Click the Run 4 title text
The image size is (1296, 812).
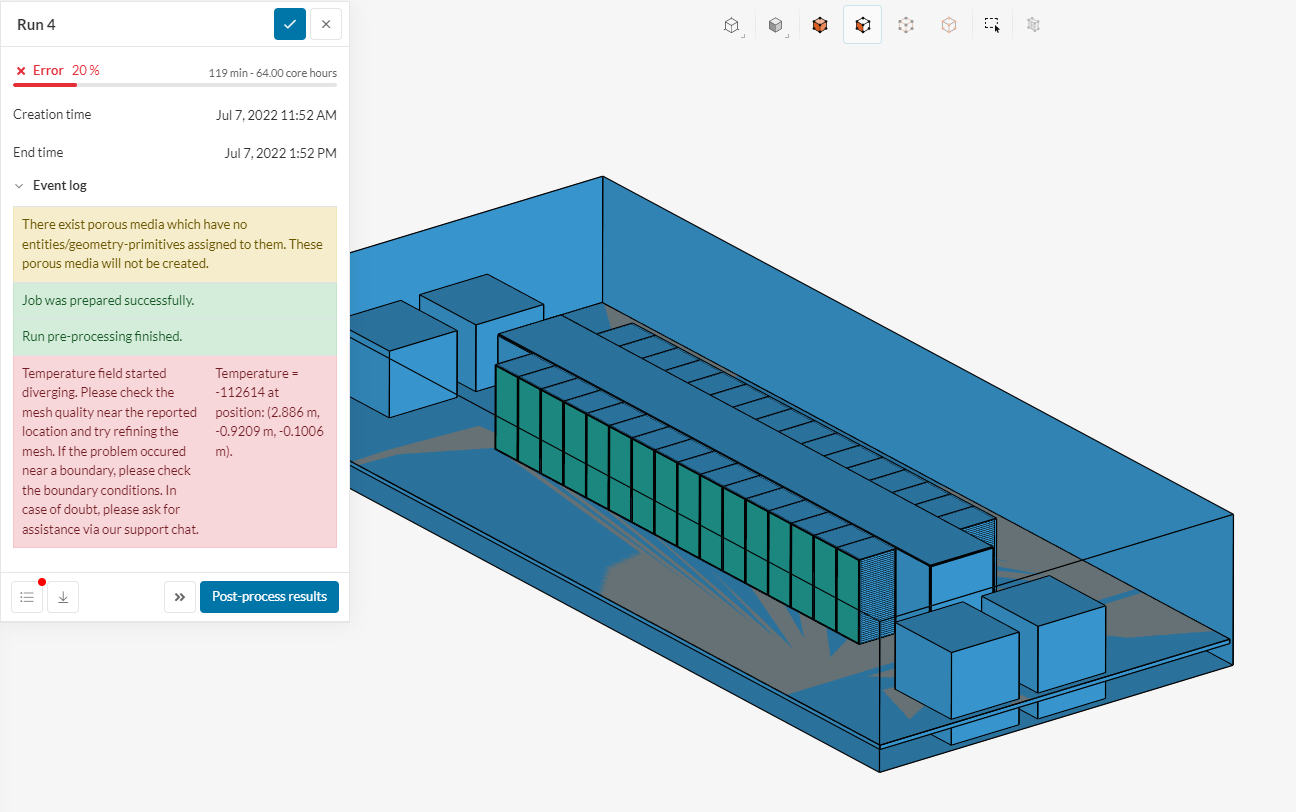pyautogui.click(x=36, y=25)
